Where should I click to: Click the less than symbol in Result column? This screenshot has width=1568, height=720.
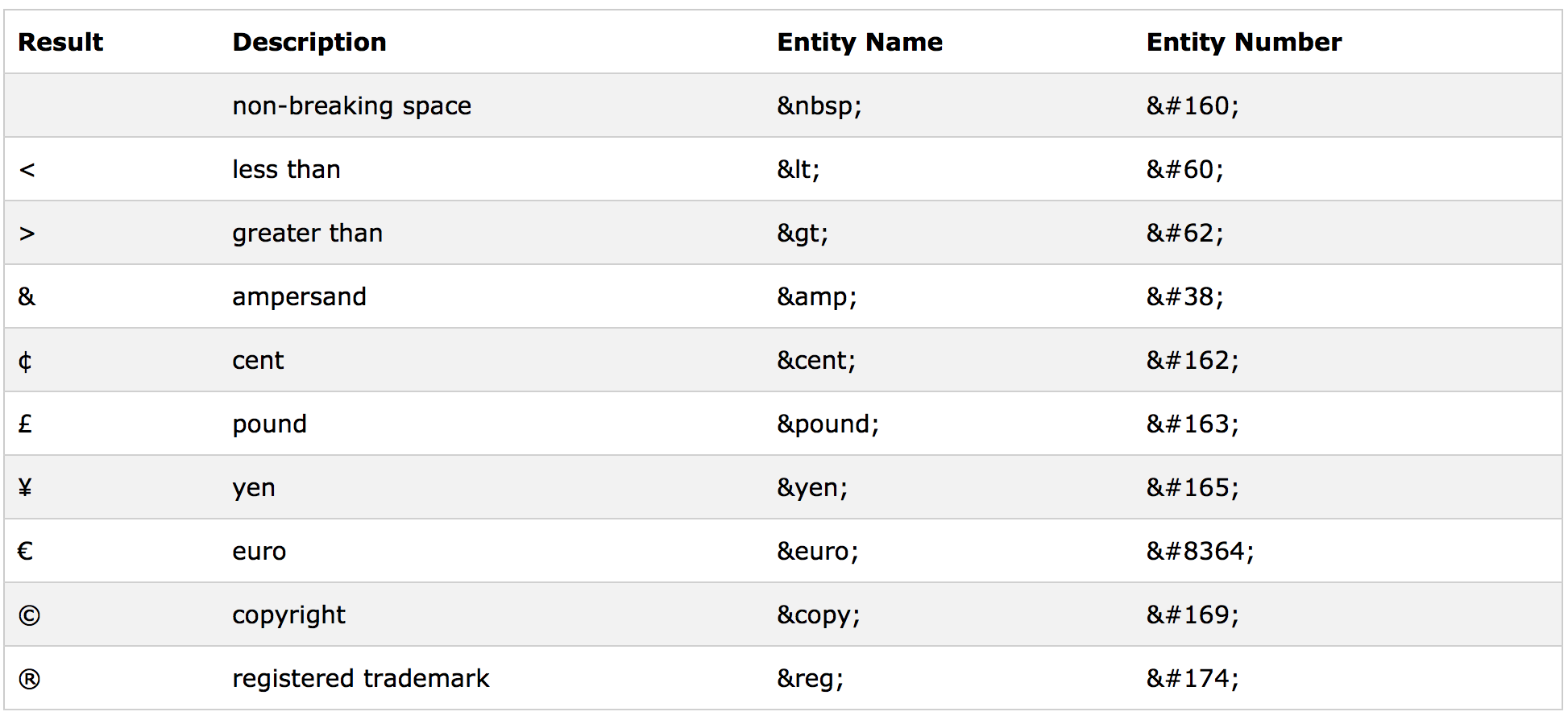tap(27, 169)
